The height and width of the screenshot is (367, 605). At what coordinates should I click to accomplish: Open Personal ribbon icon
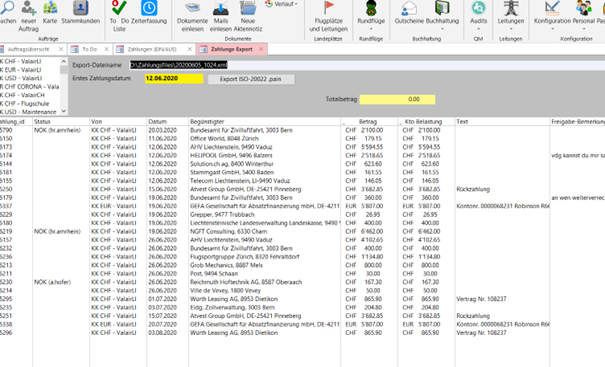[583, 16]
